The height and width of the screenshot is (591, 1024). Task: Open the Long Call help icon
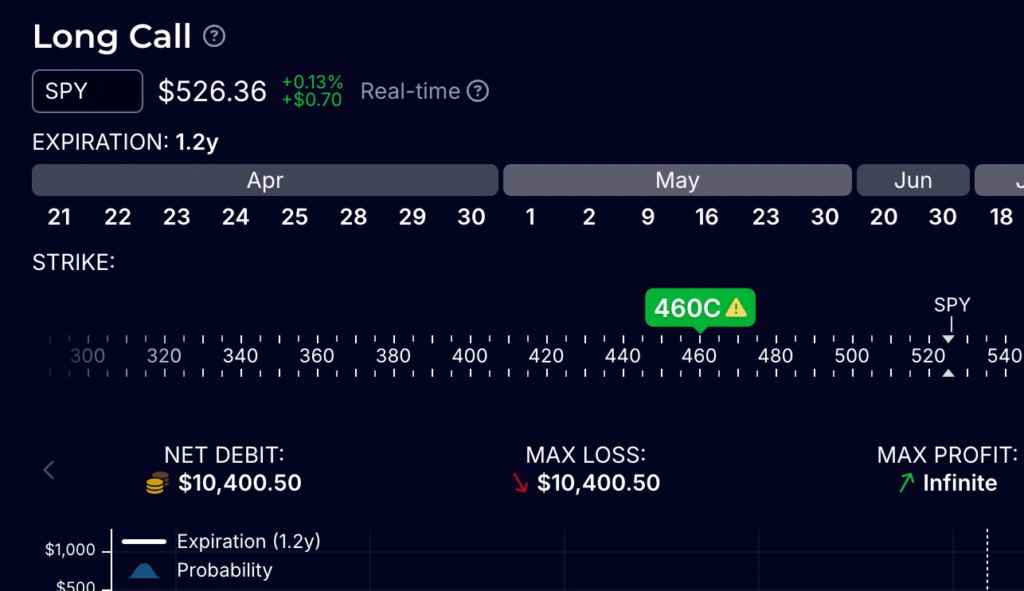pos(214,36)
